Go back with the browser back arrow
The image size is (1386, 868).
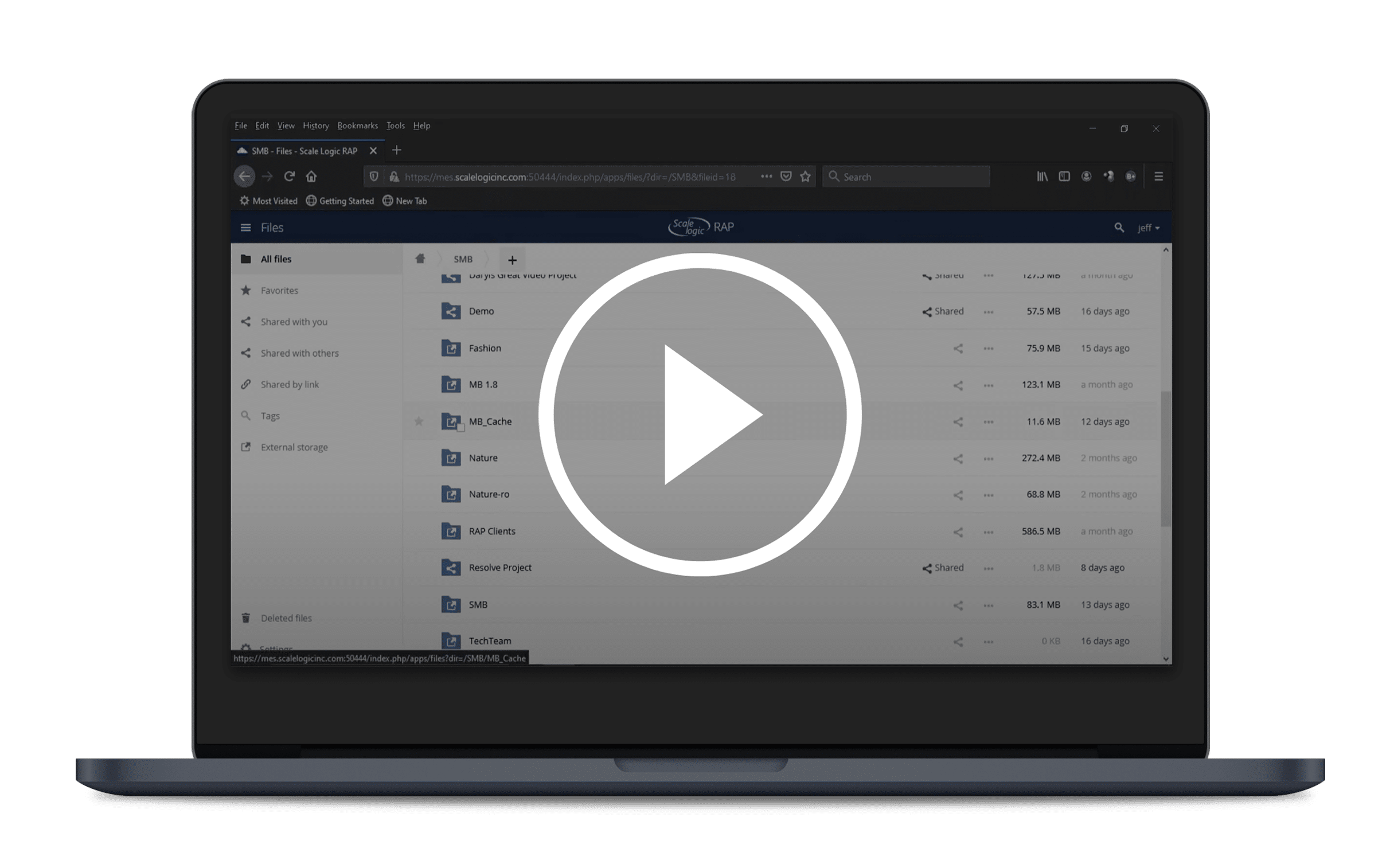coord(244,176)
